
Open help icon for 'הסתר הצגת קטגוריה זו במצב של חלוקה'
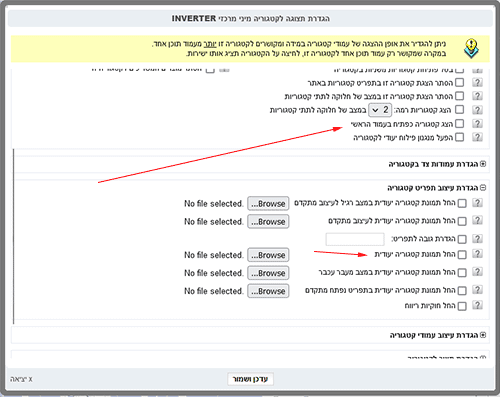pyautogui.click(x=477, y=96)
